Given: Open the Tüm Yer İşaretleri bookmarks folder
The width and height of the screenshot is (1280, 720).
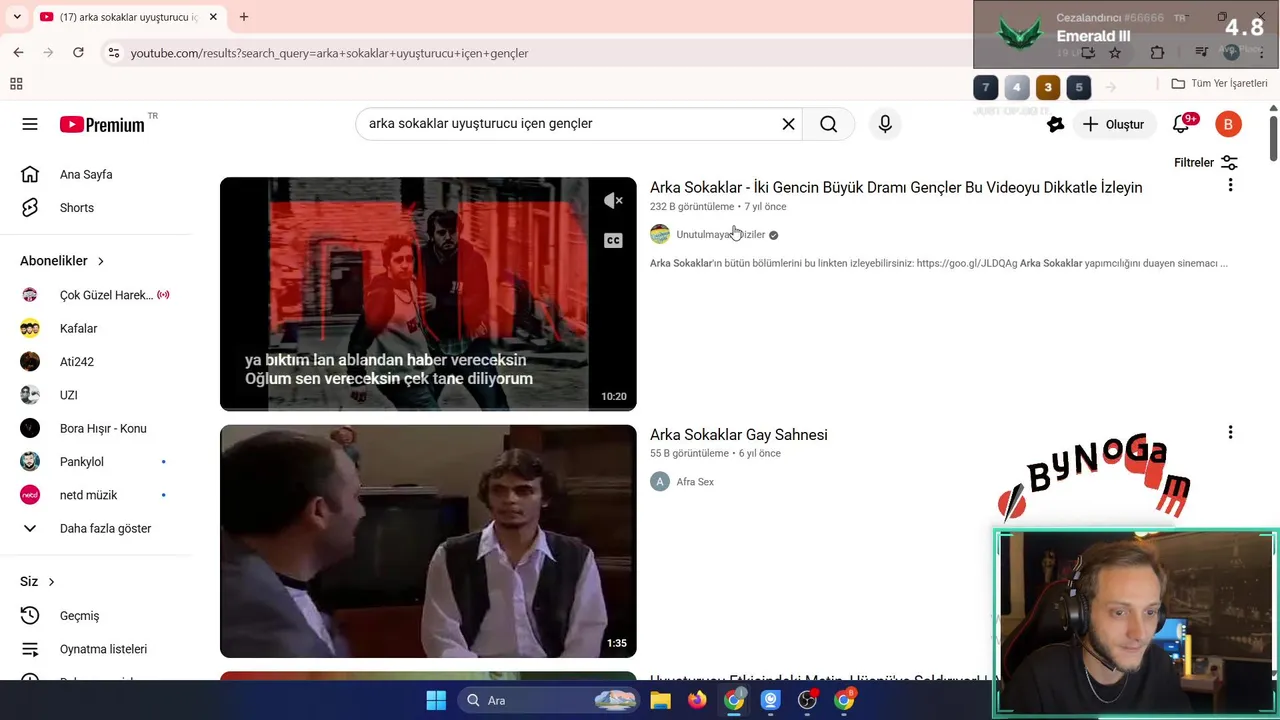Looking at the screenshot, I should (x=1220, y=84).
